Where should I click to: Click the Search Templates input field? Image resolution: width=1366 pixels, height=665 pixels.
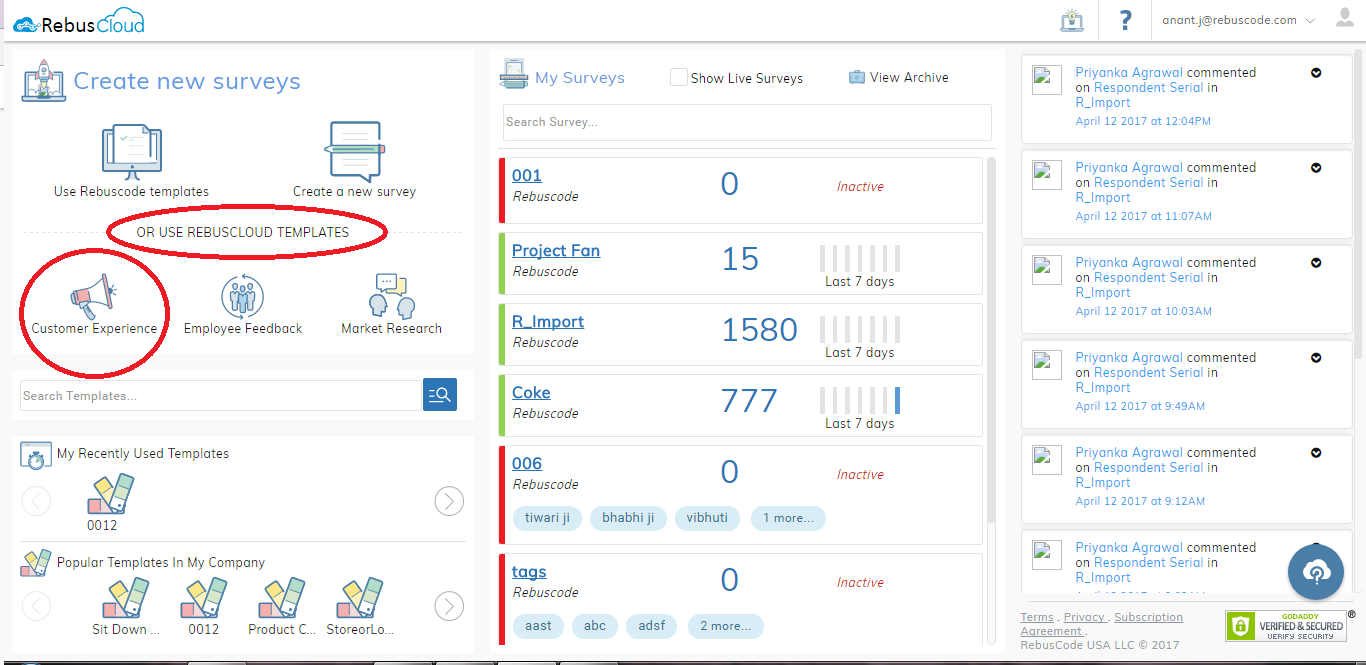click(221, 395)
